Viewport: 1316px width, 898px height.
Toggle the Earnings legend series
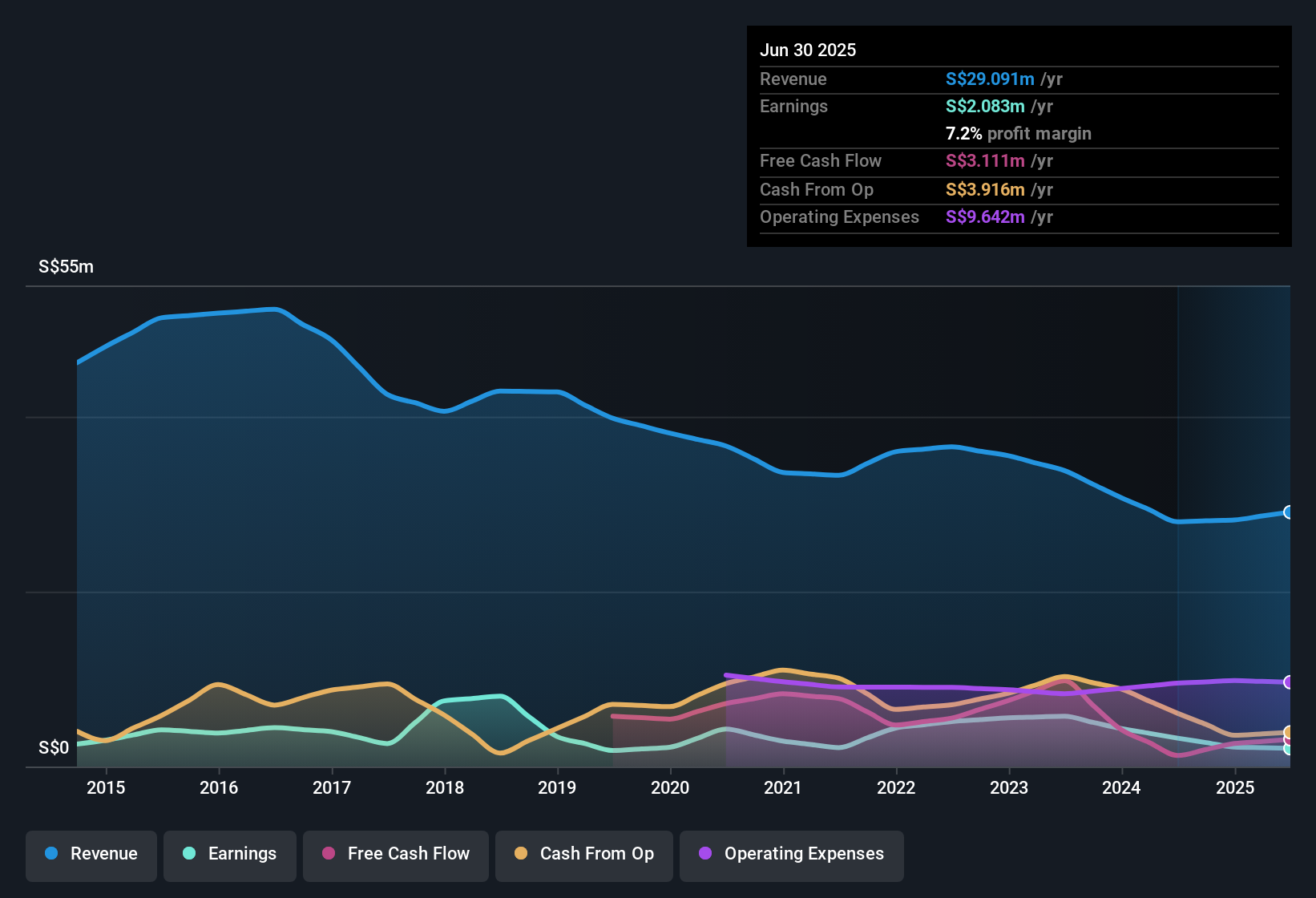pos(230,854)
